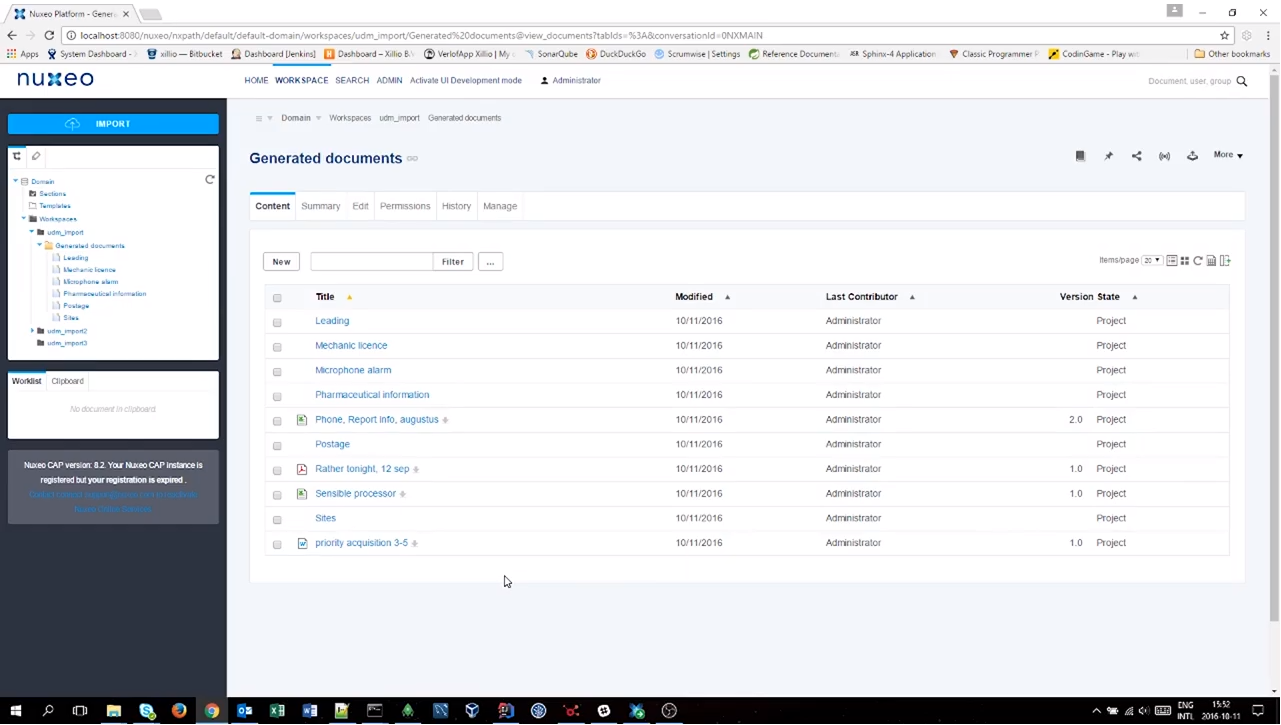Open the Nuxeo home logo
1281x725 pixels.
54,79
